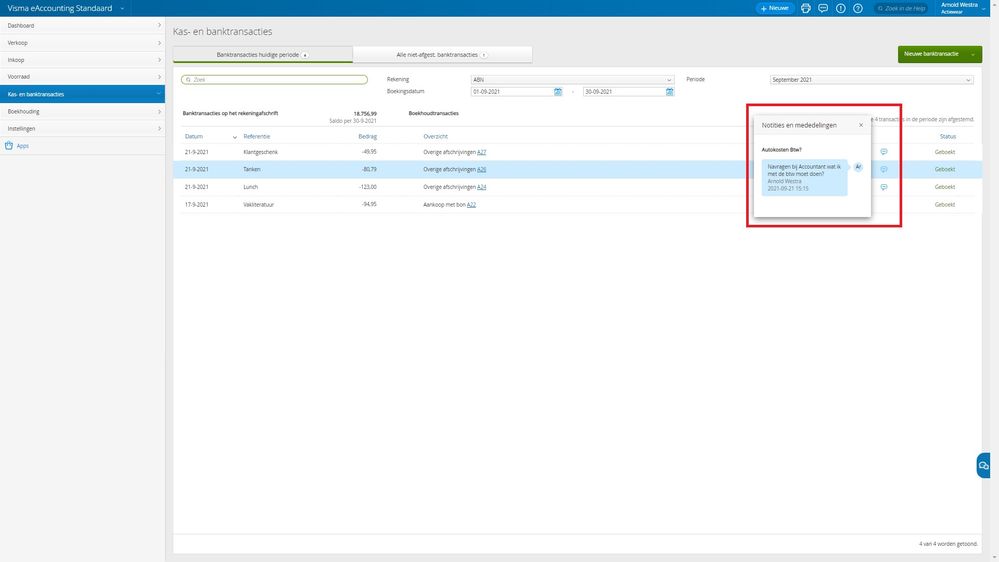Open the Rekening ABN dropdown
Viewport: 999px width, 562px height.
click(572, 79)
